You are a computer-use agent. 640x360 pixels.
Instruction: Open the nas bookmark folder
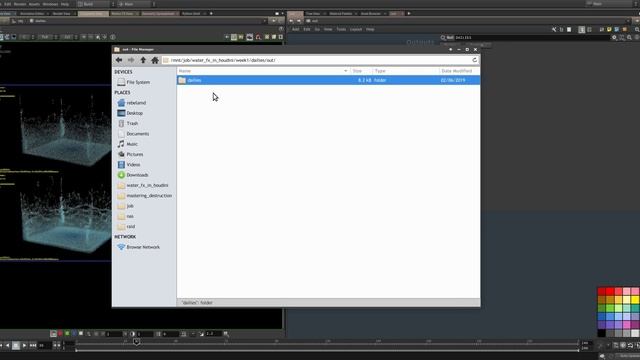[x=125, y=216]
